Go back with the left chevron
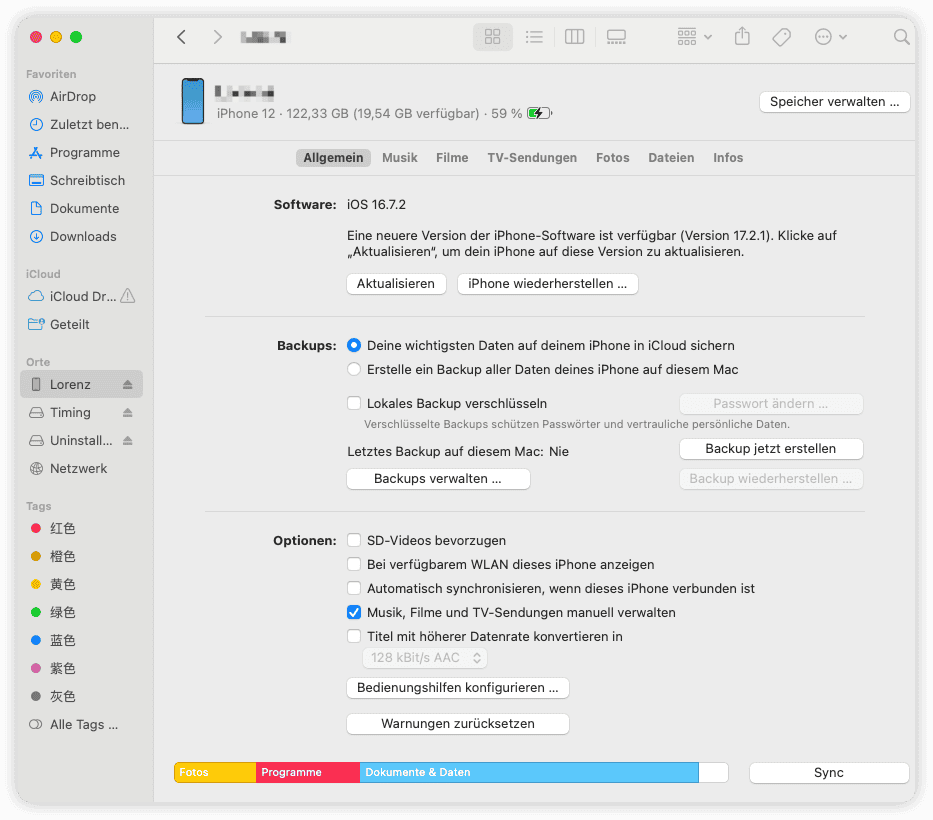This screenshot has width=933, height=820. pyautogui.click(x=181, y=37)
